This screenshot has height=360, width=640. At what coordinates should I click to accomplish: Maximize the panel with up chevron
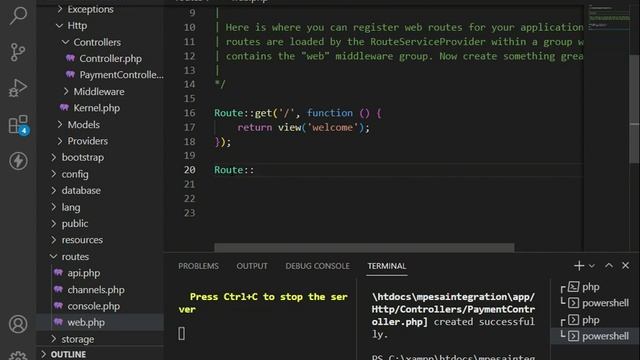[609, 265]
